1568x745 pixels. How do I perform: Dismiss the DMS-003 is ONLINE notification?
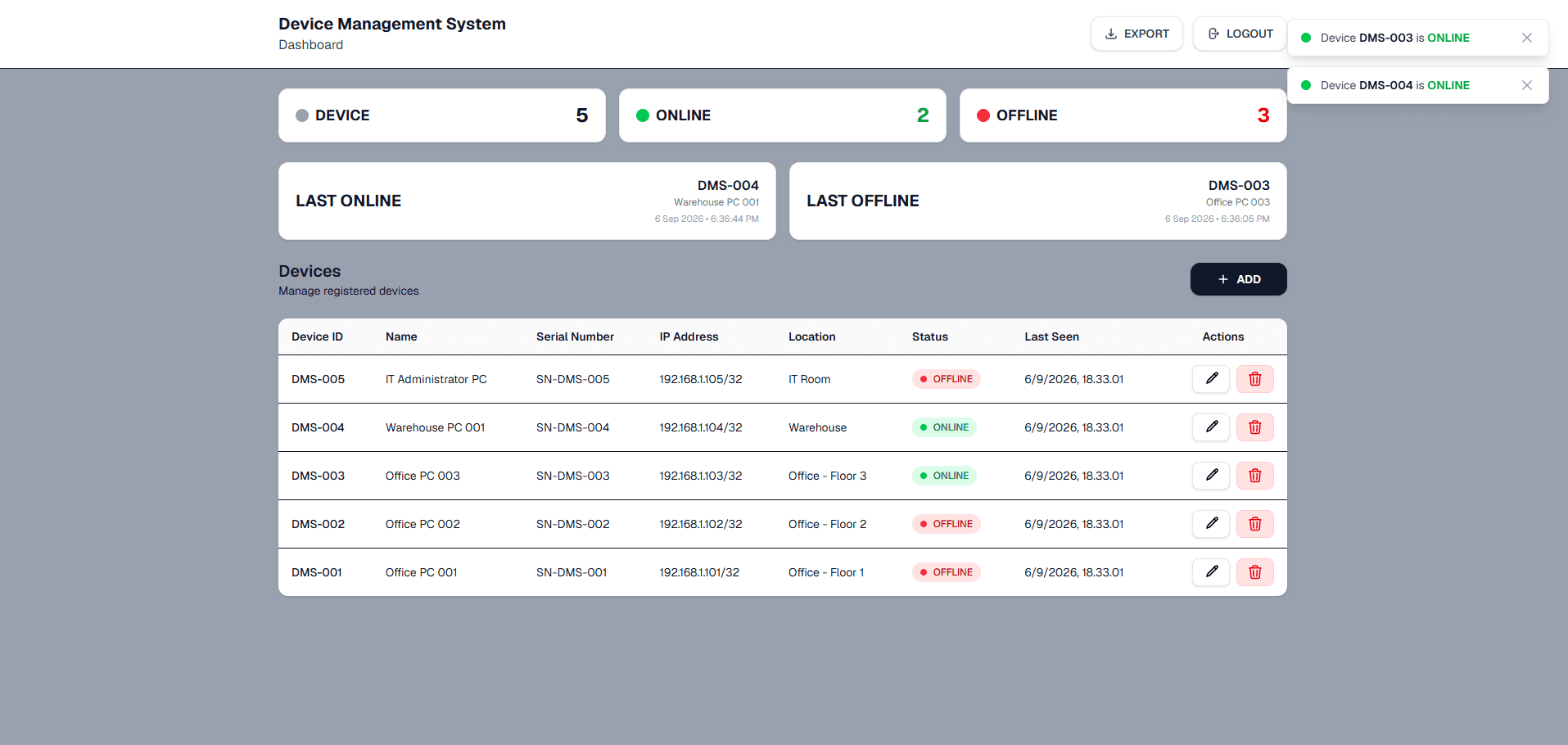(1526, 38)
